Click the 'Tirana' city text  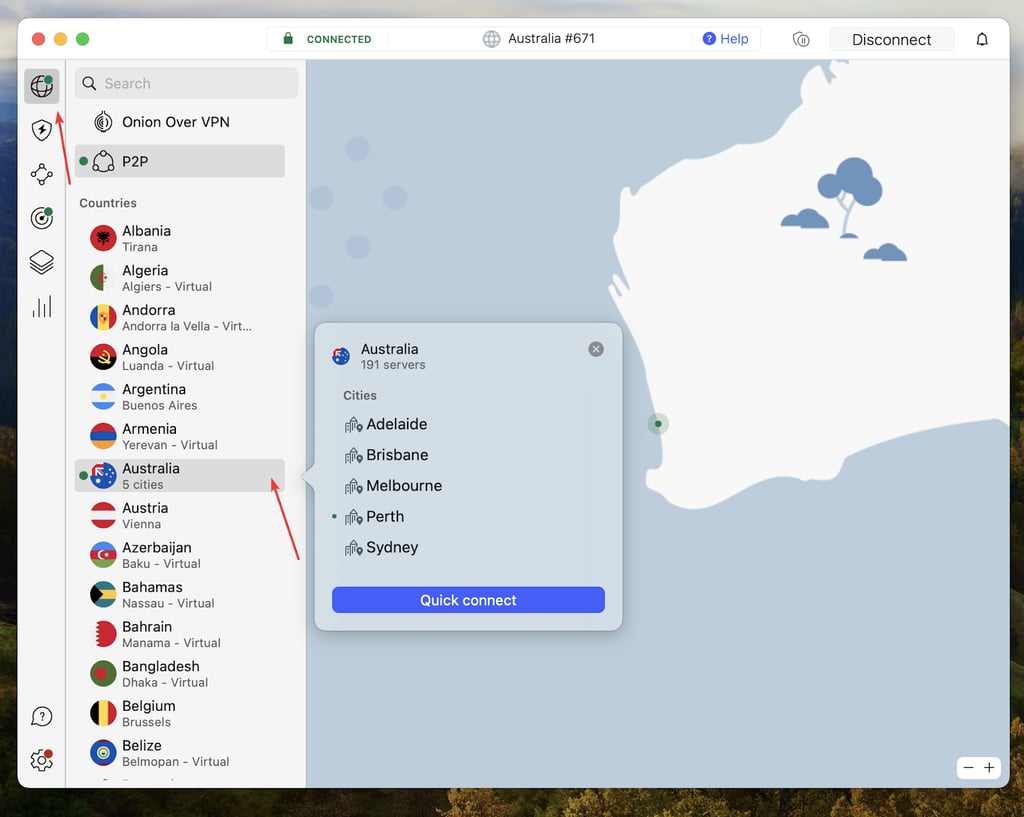coord(140,247)
